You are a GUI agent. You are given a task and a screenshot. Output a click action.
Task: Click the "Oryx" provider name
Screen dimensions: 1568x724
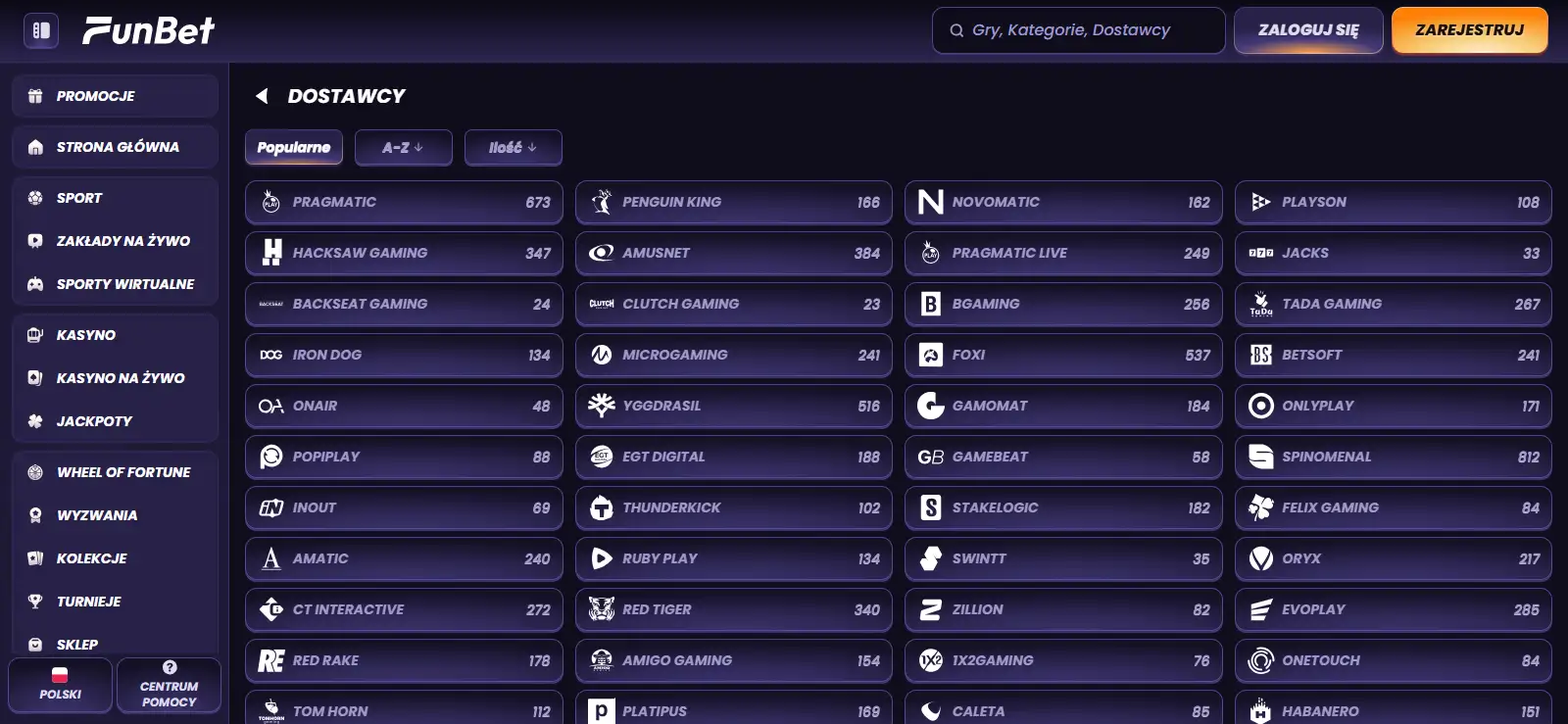coord(1301,558)
